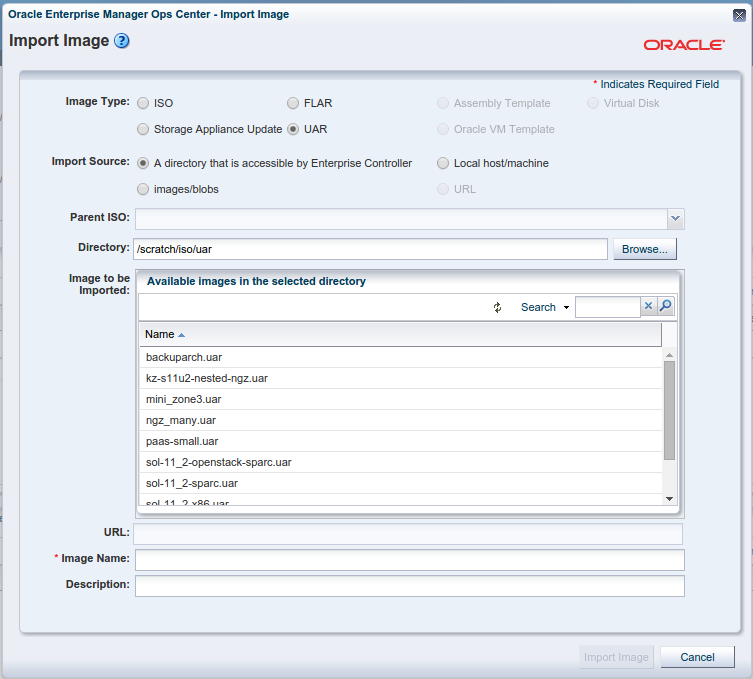The image size is (753, 679).
Task: Click the Search label link
Action: pos(538,307)
